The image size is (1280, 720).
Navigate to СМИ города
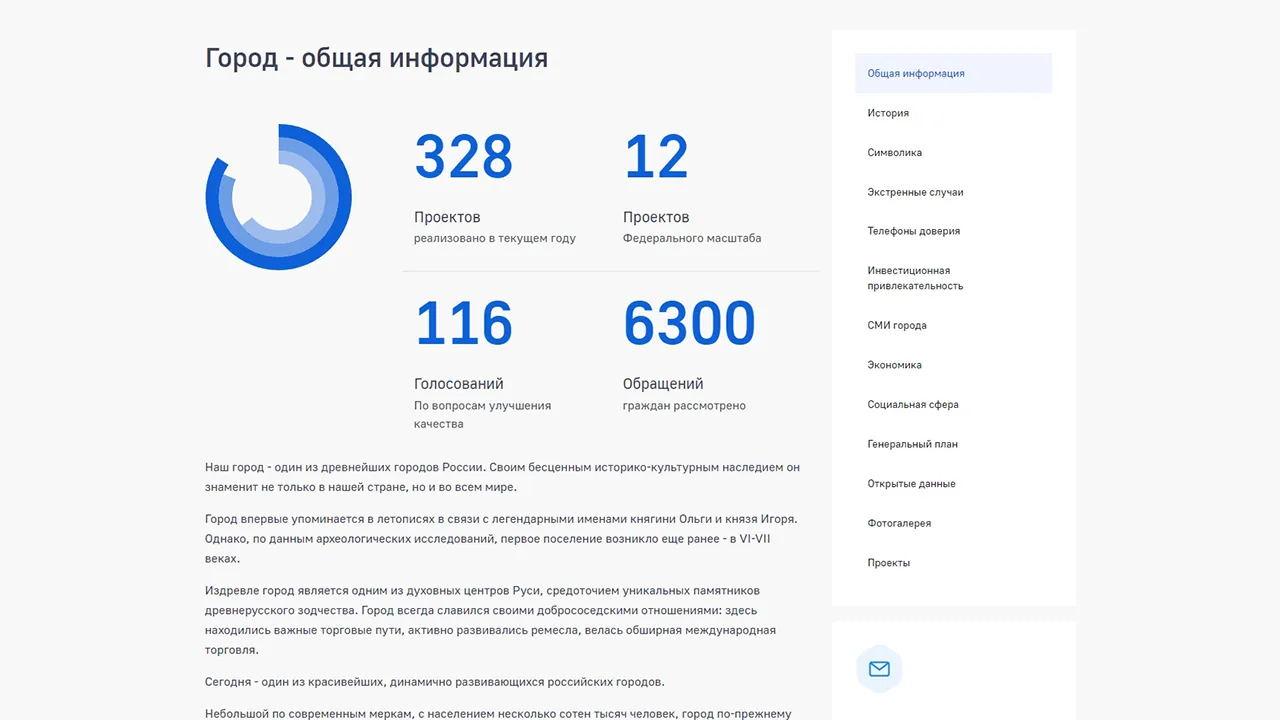897,325
